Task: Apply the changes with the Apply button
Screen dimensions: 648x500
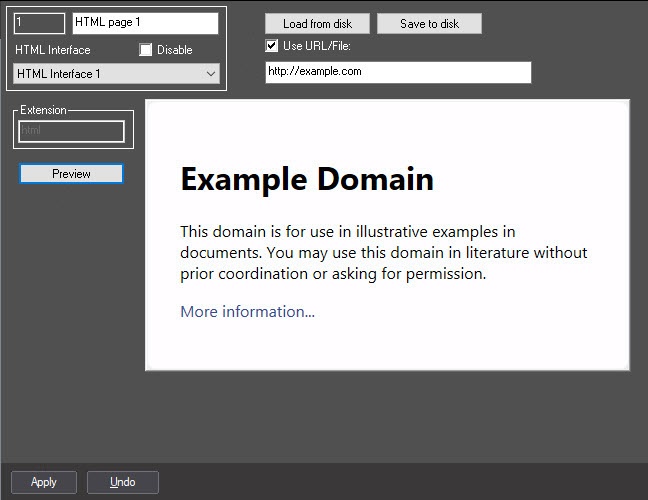Action: coord(44,482)
